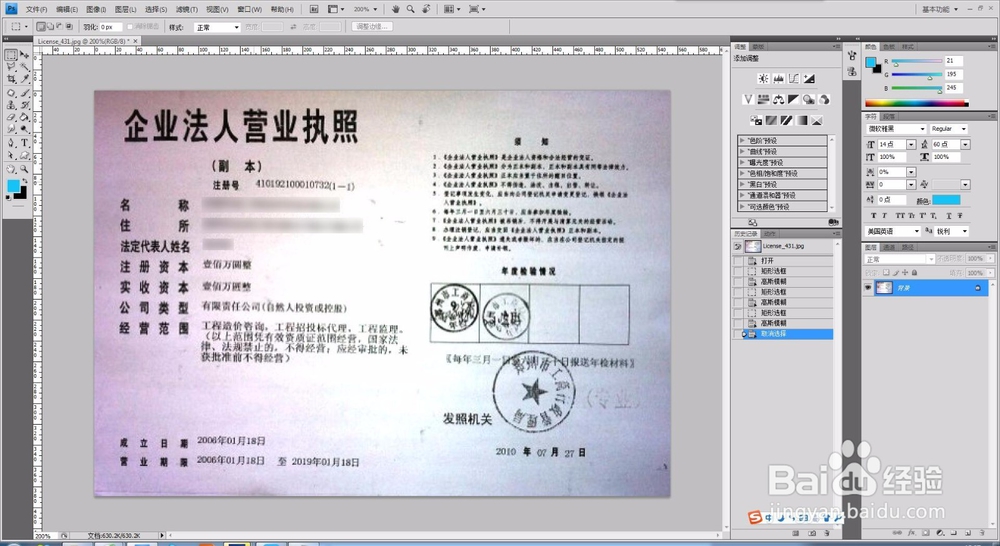Select the Eyedropper tool

(24, 79)
